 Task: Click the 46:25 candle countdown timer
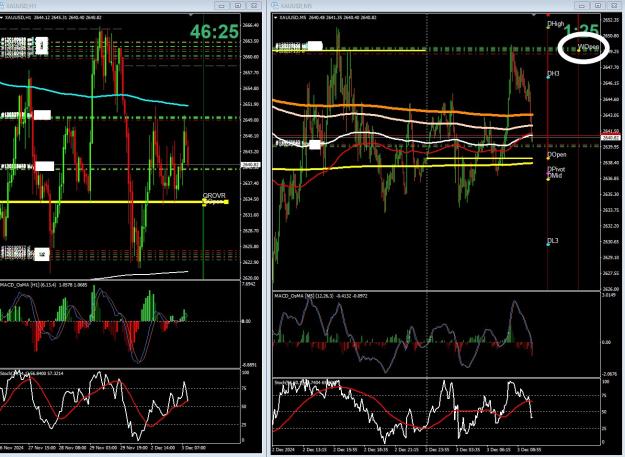tap(214, 32)
